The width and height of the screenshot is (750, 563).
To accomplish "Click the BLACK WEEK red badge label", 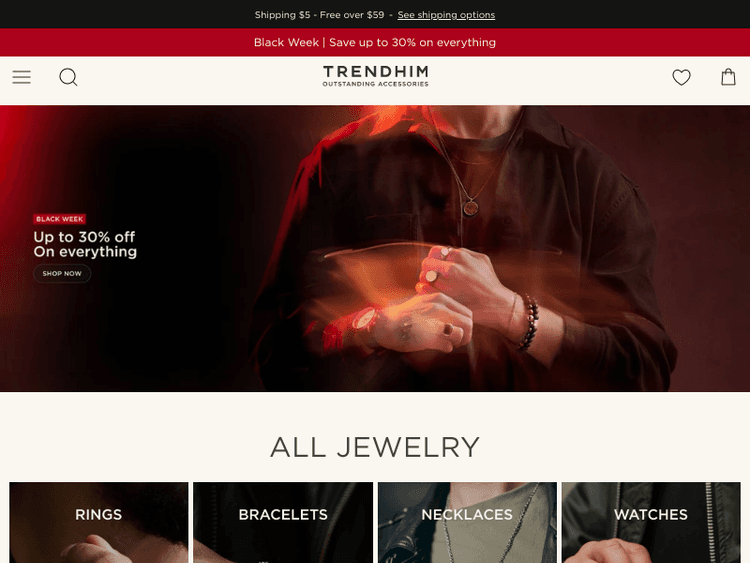I will click(x=60, y=219).
